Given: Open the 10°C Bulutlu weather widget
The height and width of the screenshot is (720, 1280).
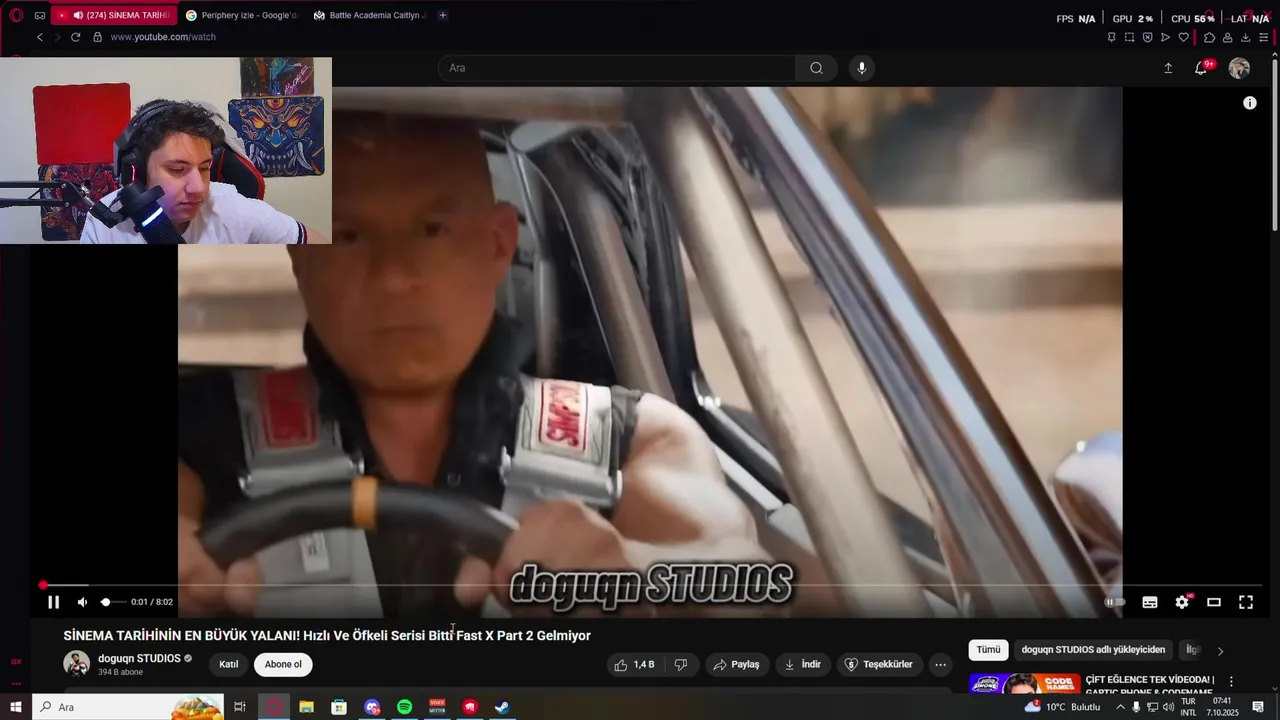Looking at the screenshot, I should pyautogui.click(x=1062, y=707).
